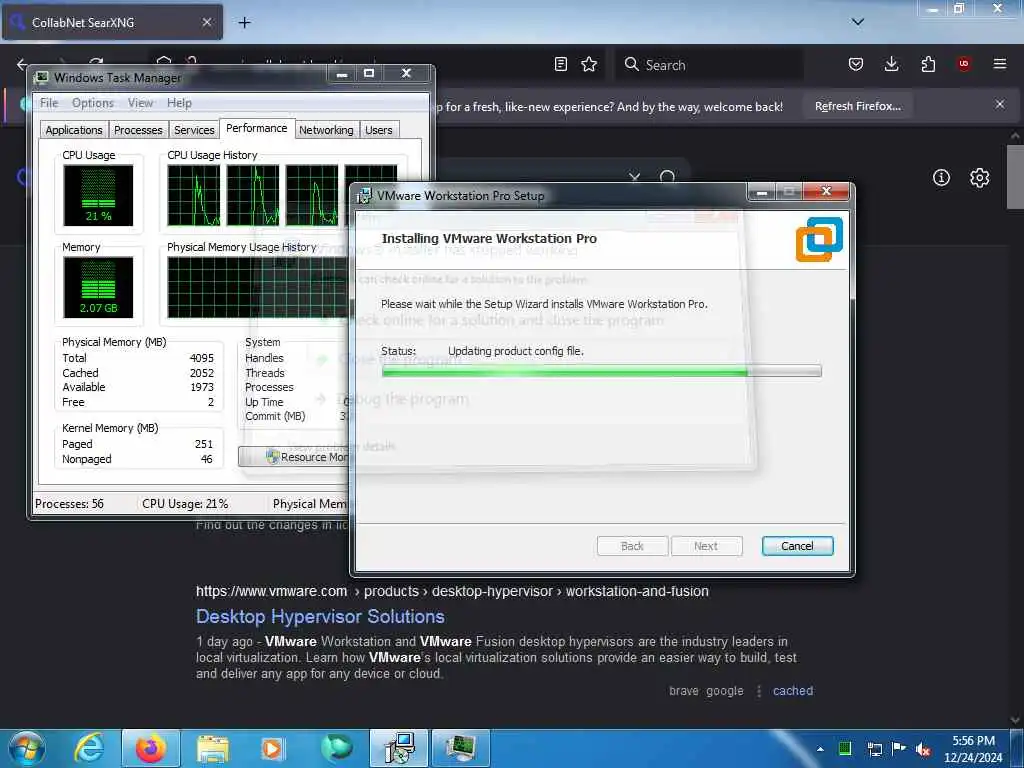Click the Windows Task Manager title icon
1024x768 pixels.
click(x=42, y=77)
